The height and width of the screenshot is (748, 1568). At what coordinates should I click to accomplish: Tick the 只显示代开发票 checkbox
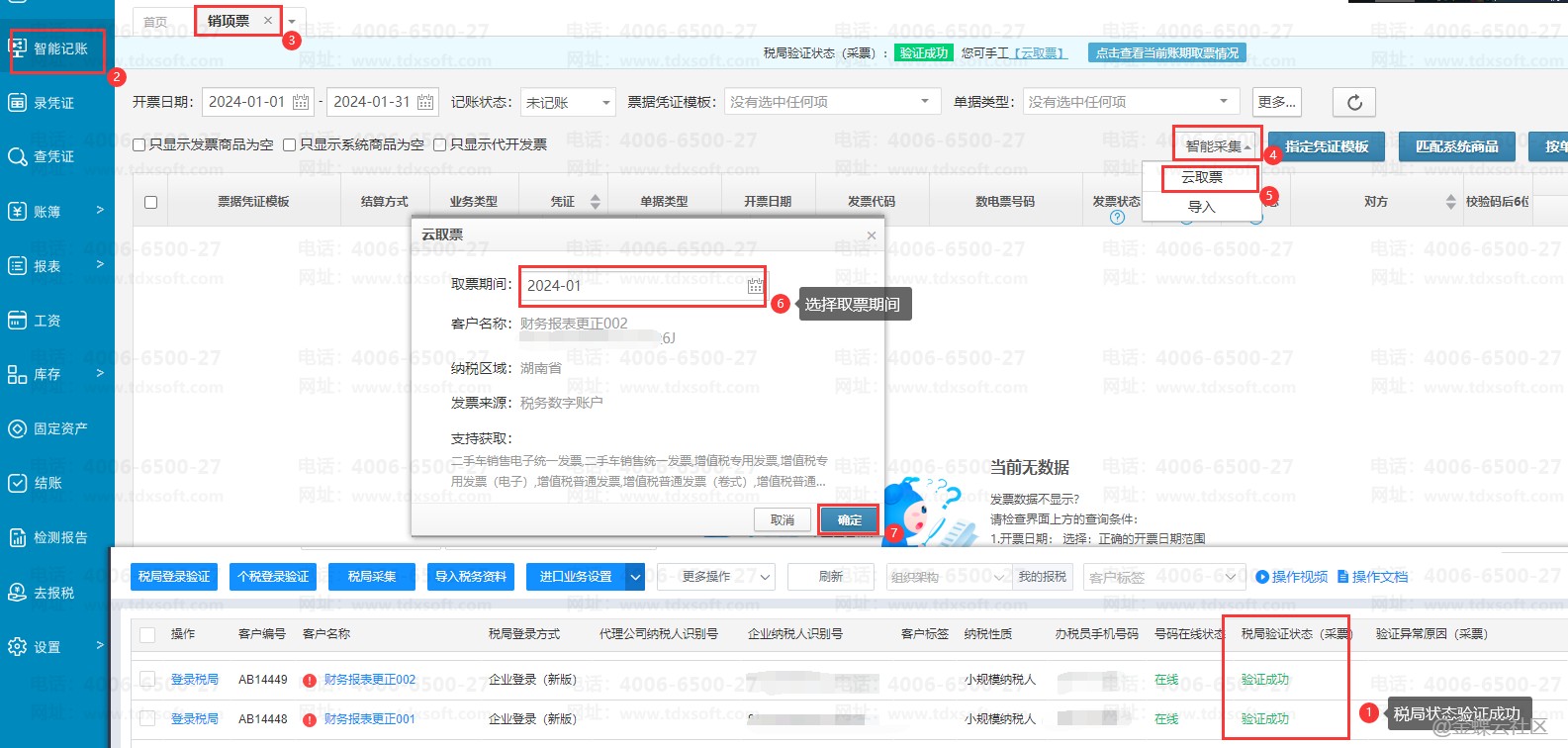point(440,145)
